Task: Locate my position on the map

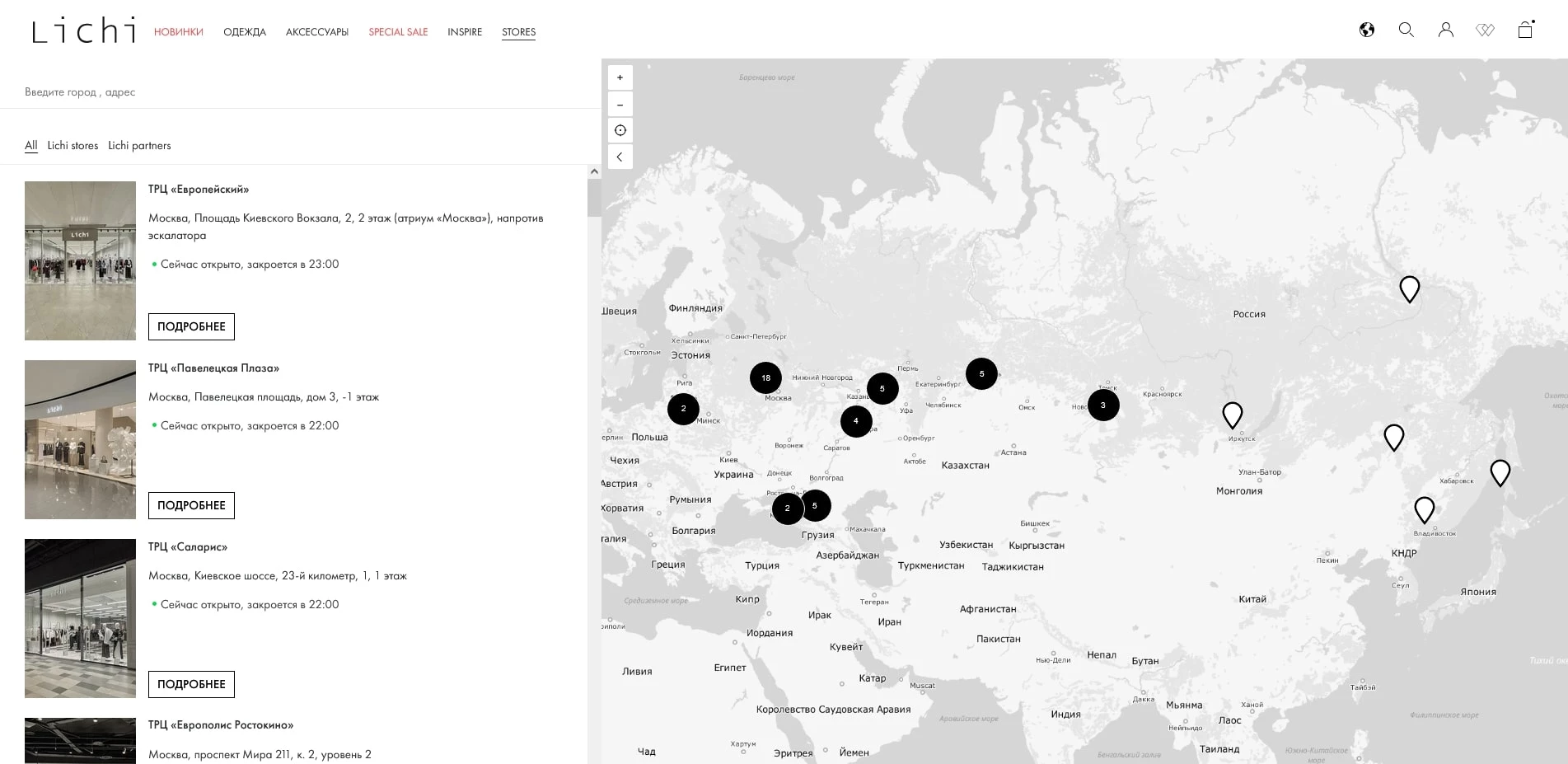Action: click(620, 130)
